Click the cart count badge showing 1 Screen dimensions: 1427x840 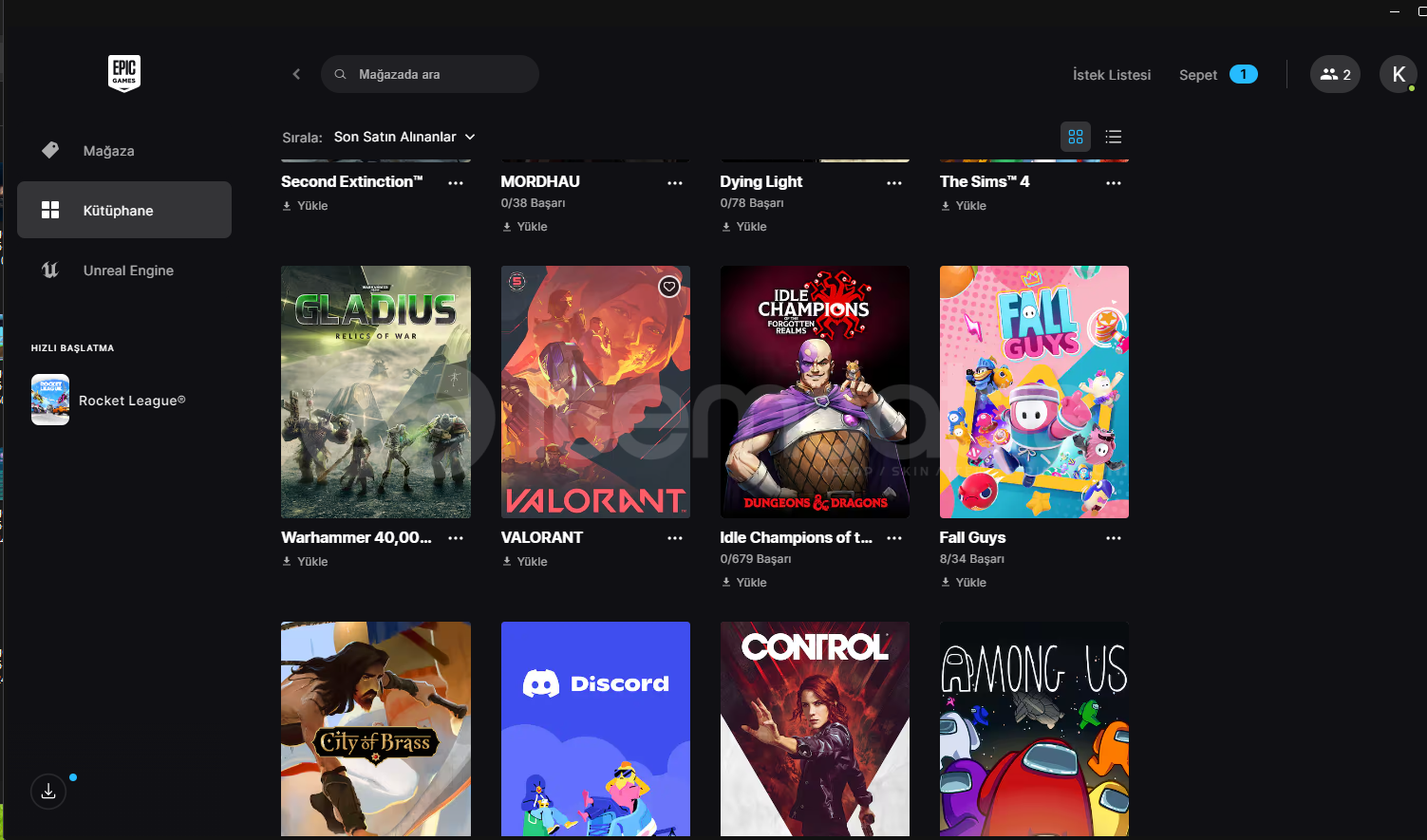[1244, 74]
